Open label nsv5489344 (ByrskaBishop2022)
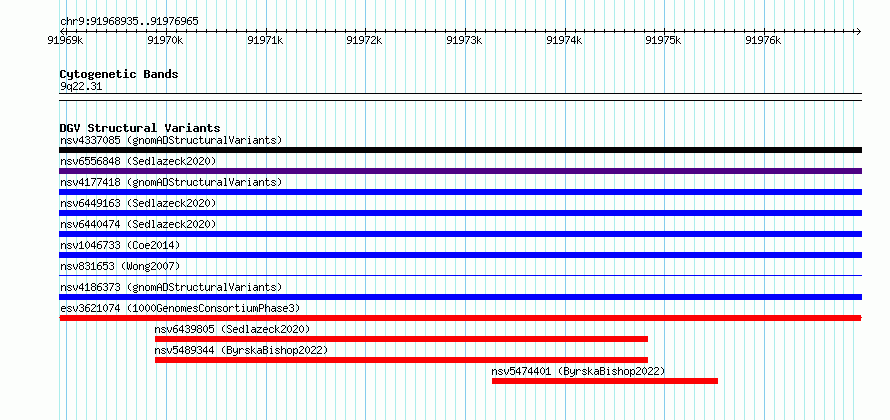Screen dimensions: 890x420 [241, 350]
